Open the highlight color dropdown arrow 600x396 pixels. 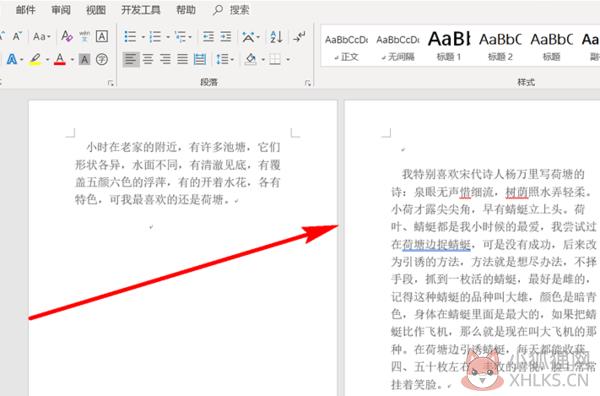click(x=47, y=60)
